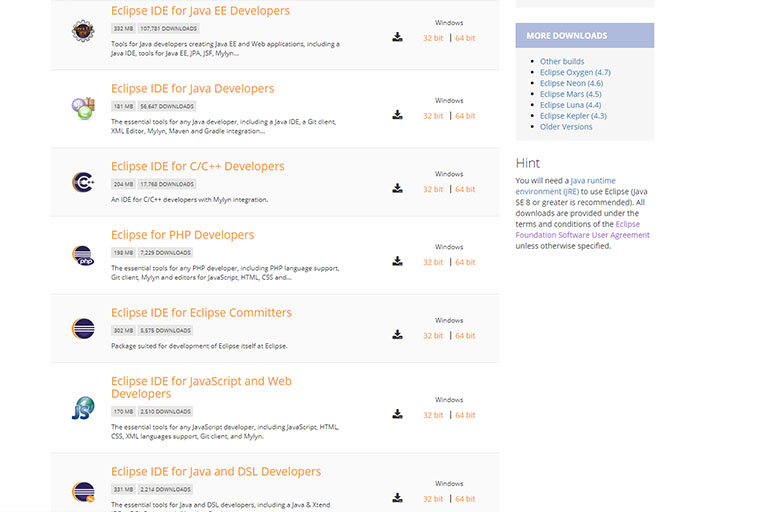This screenshot has width=768, height=512.
Task: Click the 181 MB size badge
Action: pos(123,106)
